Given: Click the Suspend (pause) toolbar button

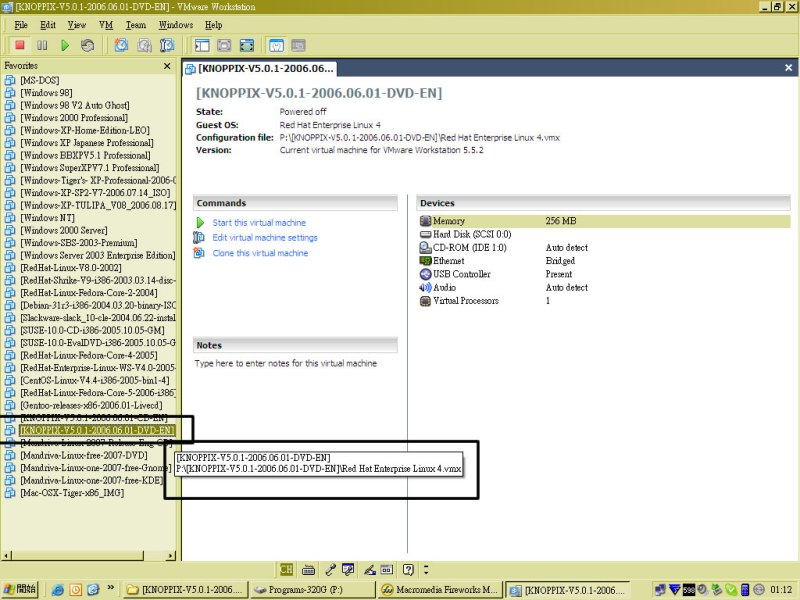Looking at the screenshot, I should tap(42, 45).
